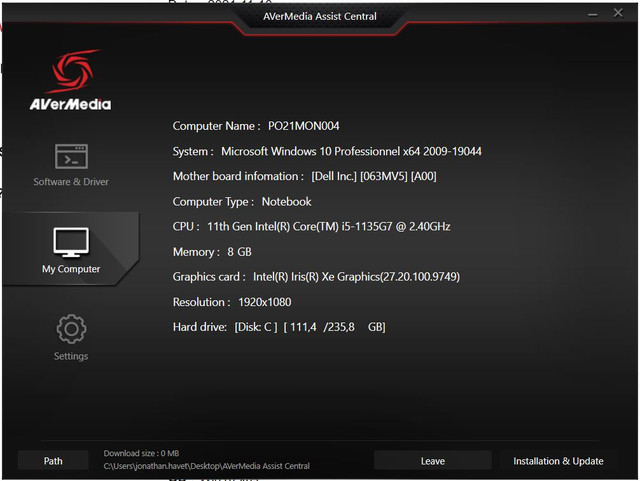Screen dimensions: 640x481
Task: Click the My Computer monitor icon
Action: coord(71,242)
